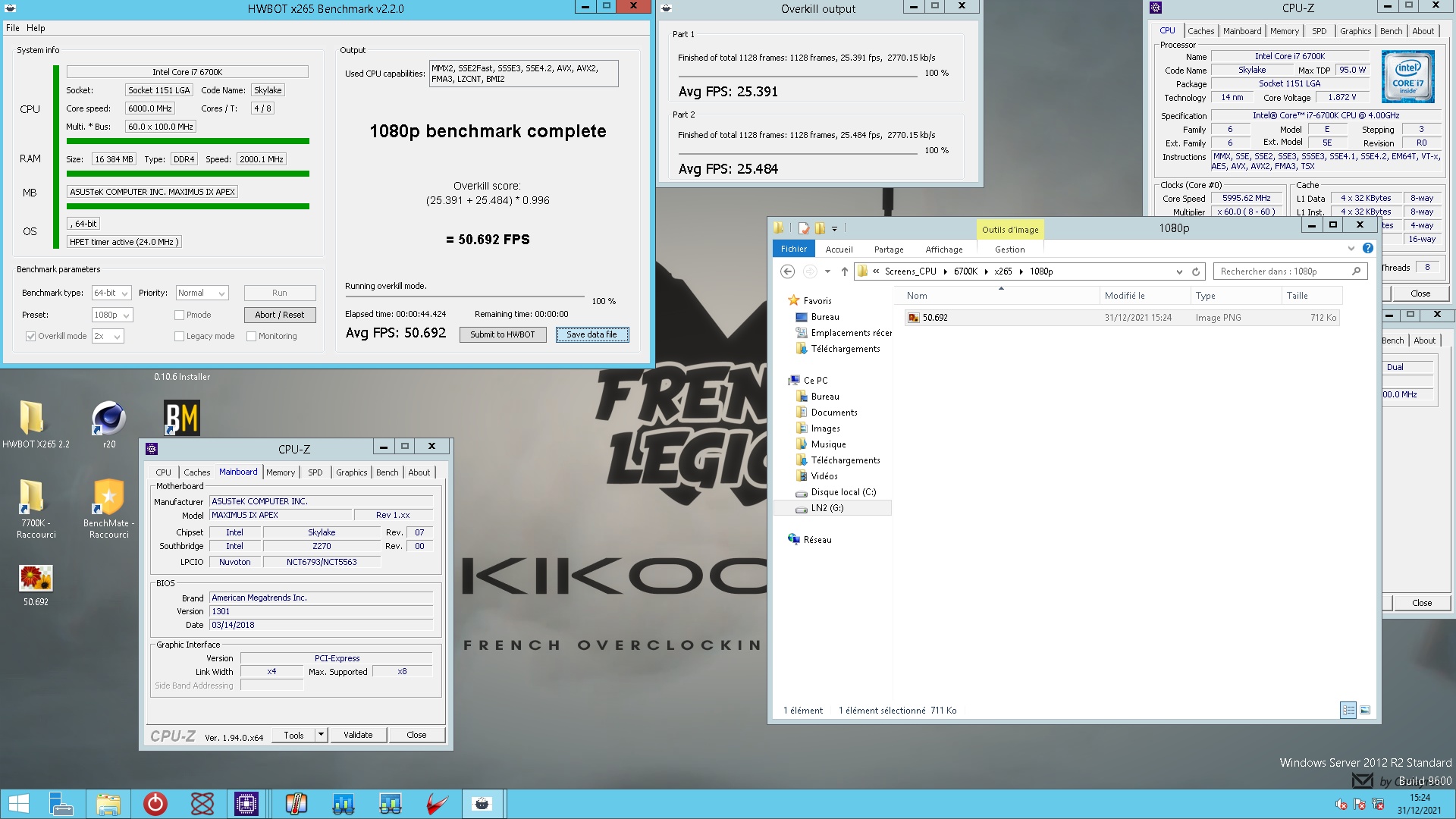The image size is (1456, 819).
Task: Open the Priority Normal dropdown
Action: pos(202,293)
